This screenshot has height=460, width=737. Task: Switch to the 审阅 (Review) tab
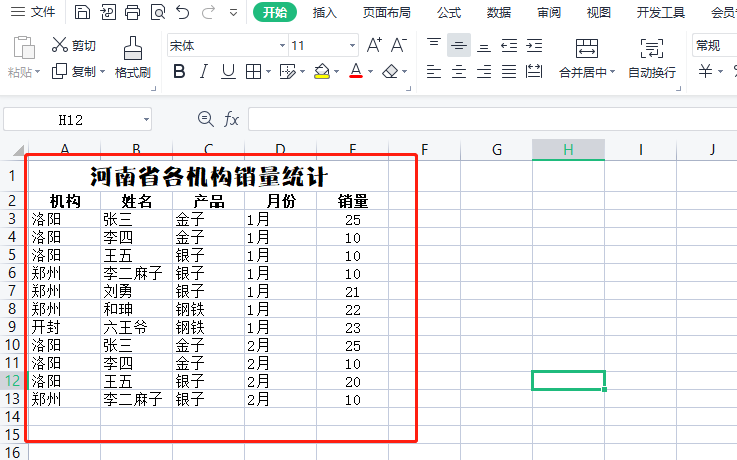(549, 13)
